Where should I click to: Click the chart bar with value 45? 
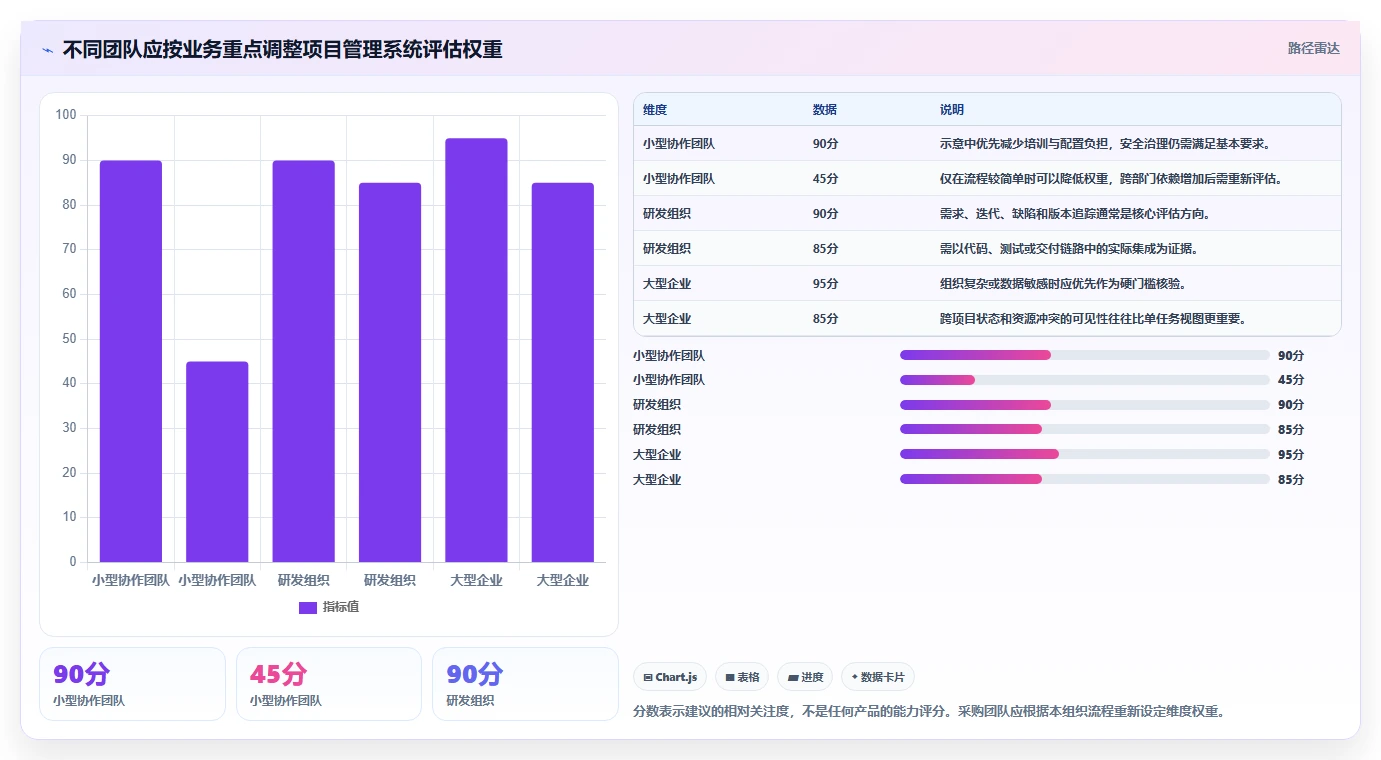(x=217, y=461)
